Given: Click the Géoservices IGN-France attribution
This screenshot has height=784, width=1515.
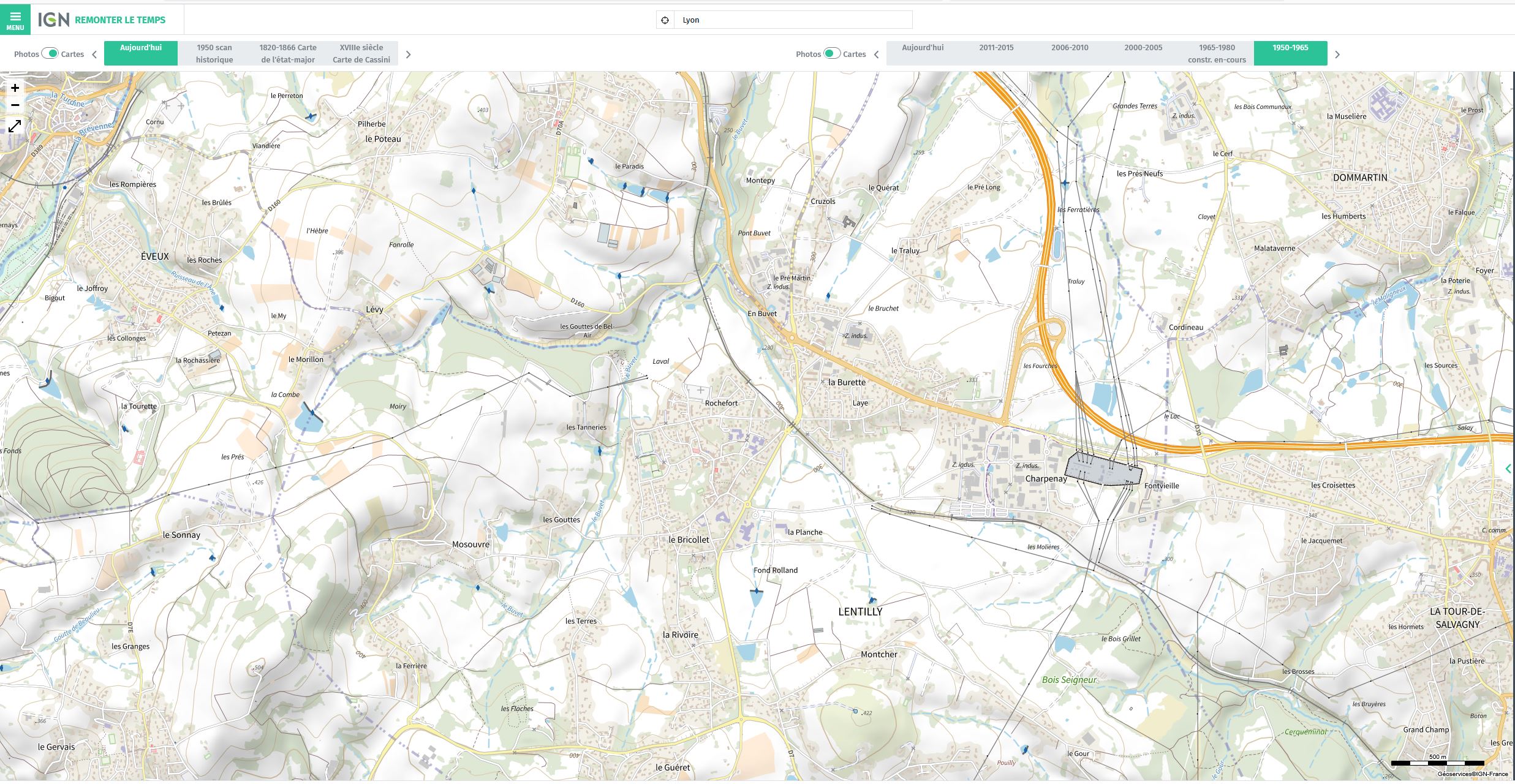Looking at the screenshot, I should coord(1472,774).
